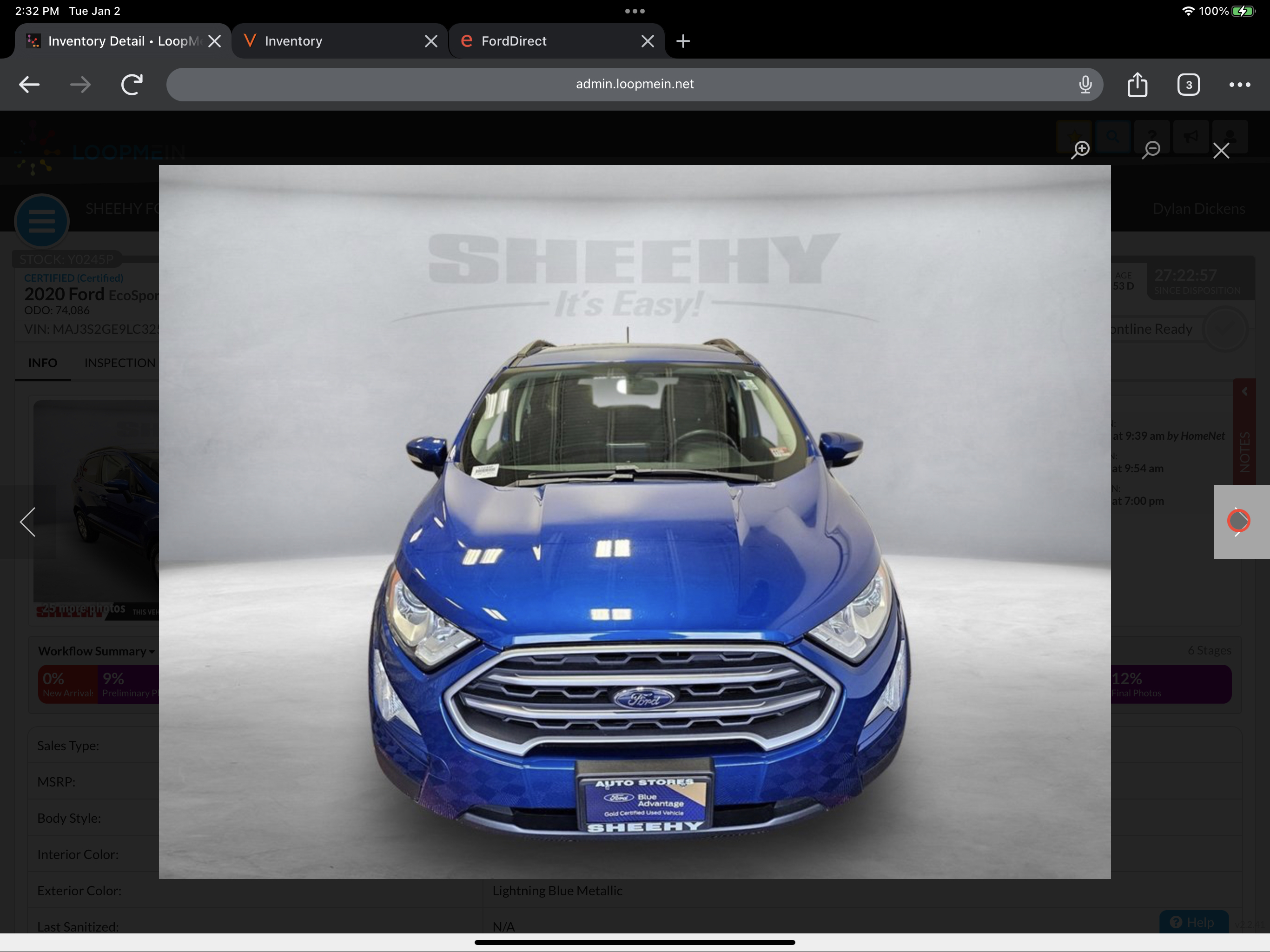Go forward using browser forward arrow
The image size is (1270, 952).
coord(80,85)
